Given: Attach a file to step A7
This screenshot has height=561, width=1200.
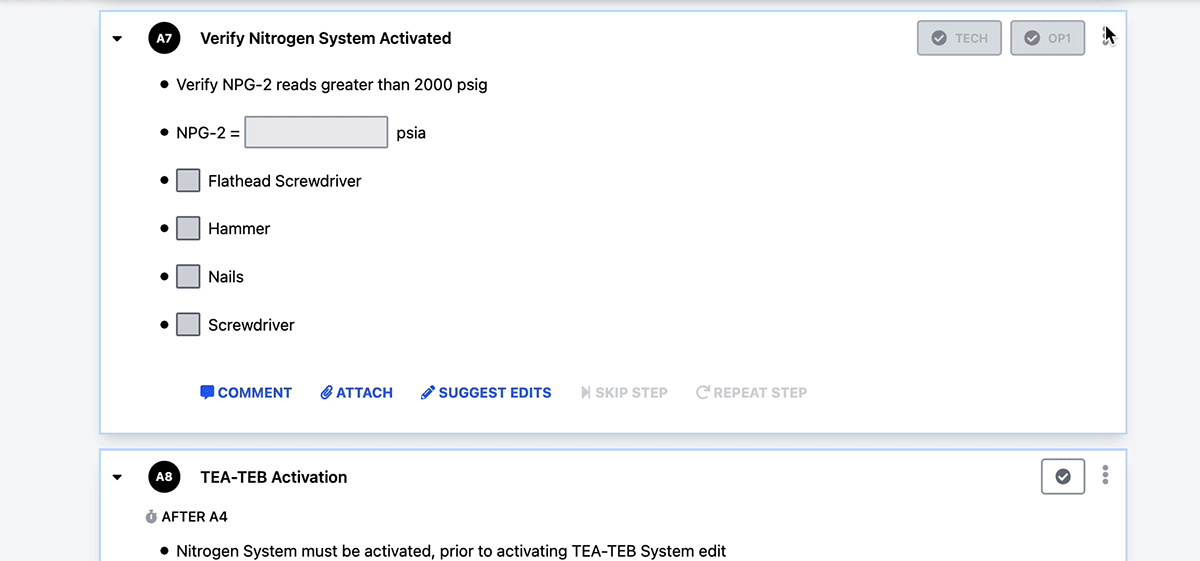Looking at the screenshot, I should [357, 393].
